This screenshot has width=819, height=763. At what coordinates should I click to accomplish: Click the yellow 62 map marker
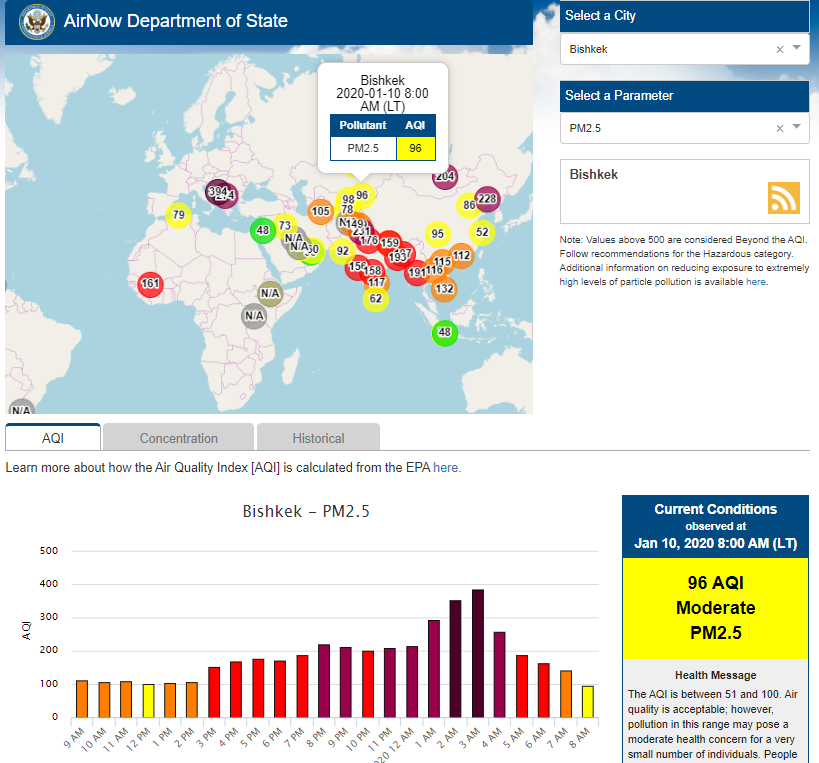pos(375,299)
